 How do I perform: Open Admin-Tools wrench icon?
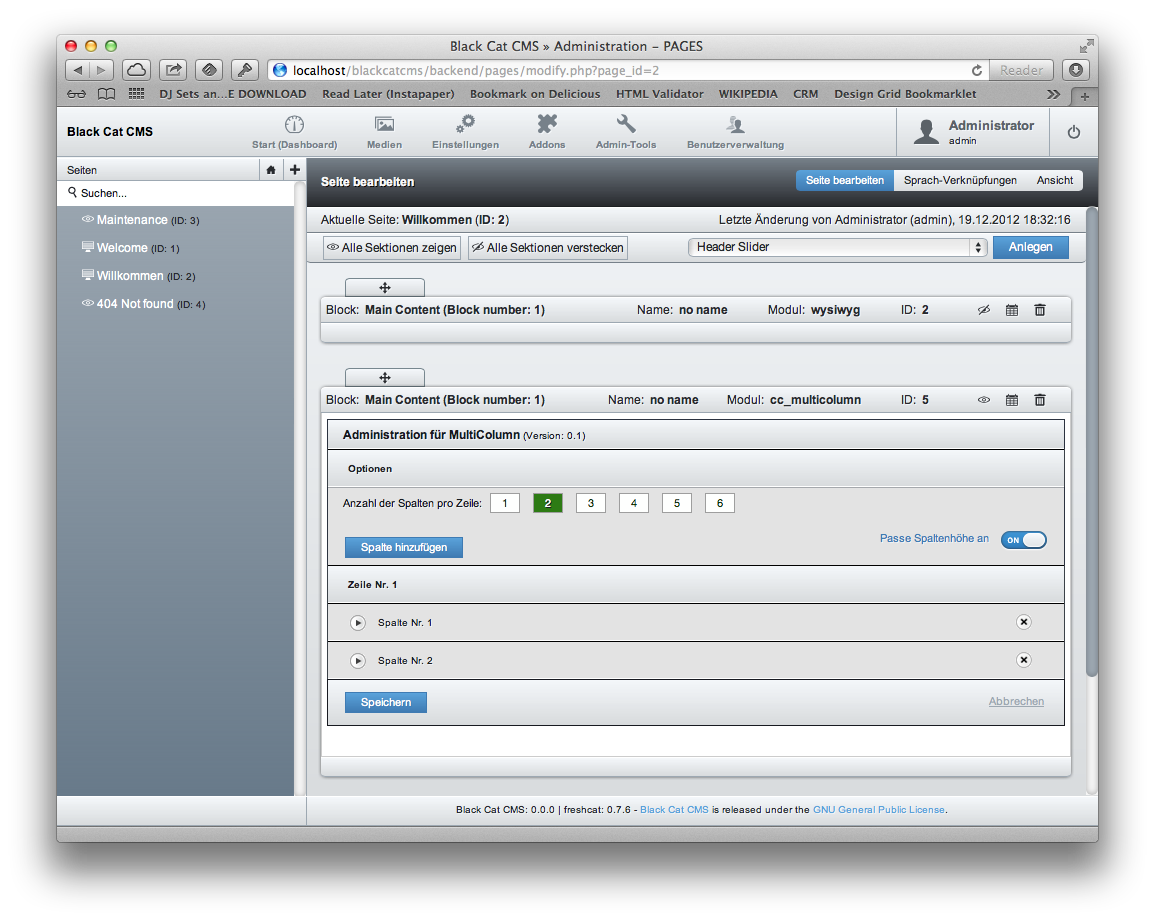coord(625,123)
